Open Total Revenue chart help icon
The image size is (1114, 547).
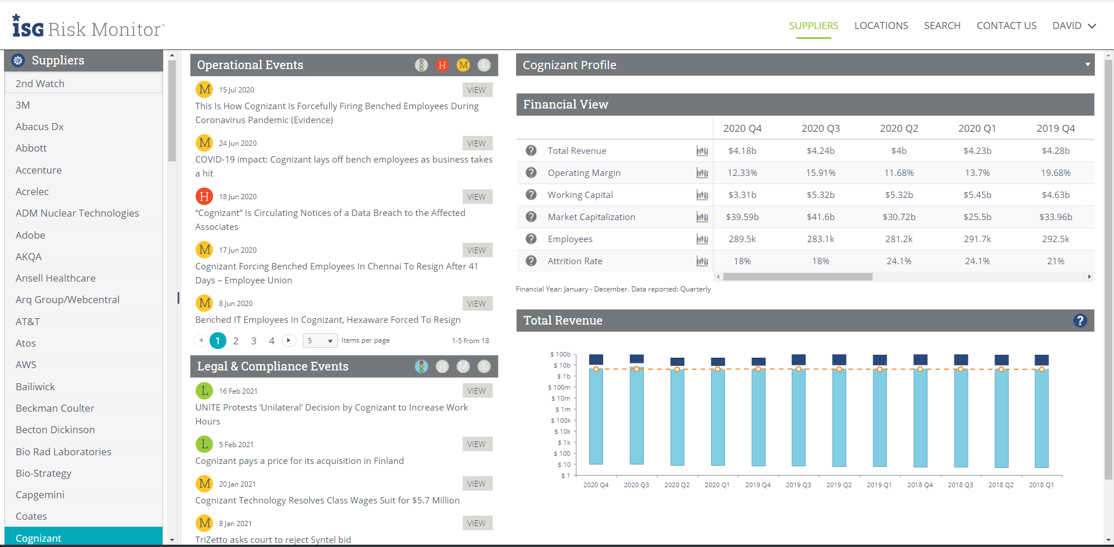(1080, 321)
